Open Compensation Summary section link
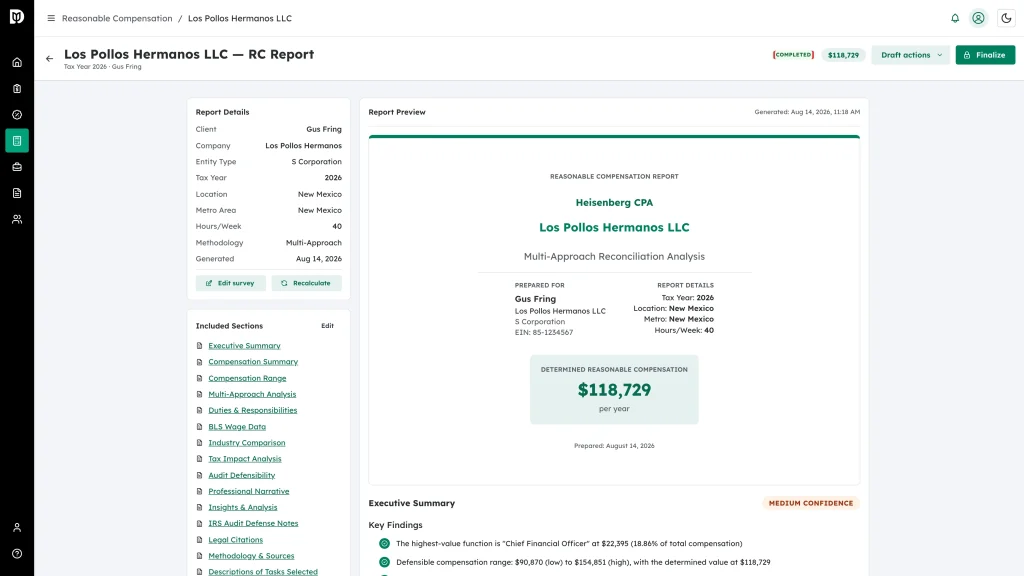Screen dimensions: 1024x576 (253, 362)
